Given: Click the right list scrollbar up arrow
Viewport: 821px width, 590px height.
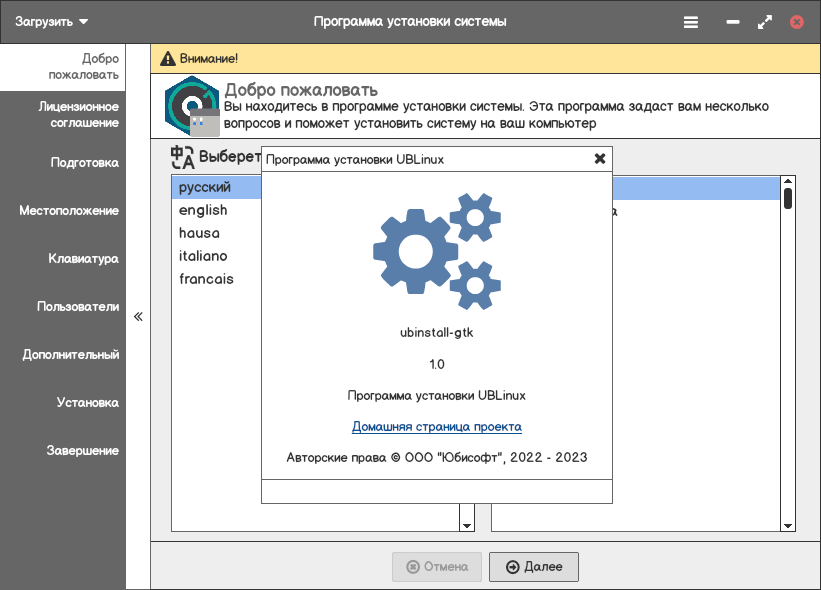Looking at the screenshot, I should [788, 181].
